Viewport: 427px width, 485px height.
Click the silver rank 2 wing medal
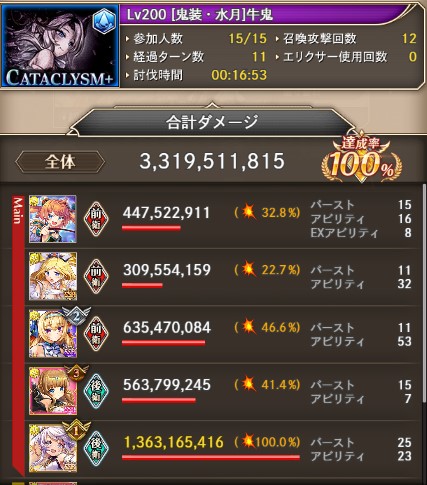coord(77,316)
